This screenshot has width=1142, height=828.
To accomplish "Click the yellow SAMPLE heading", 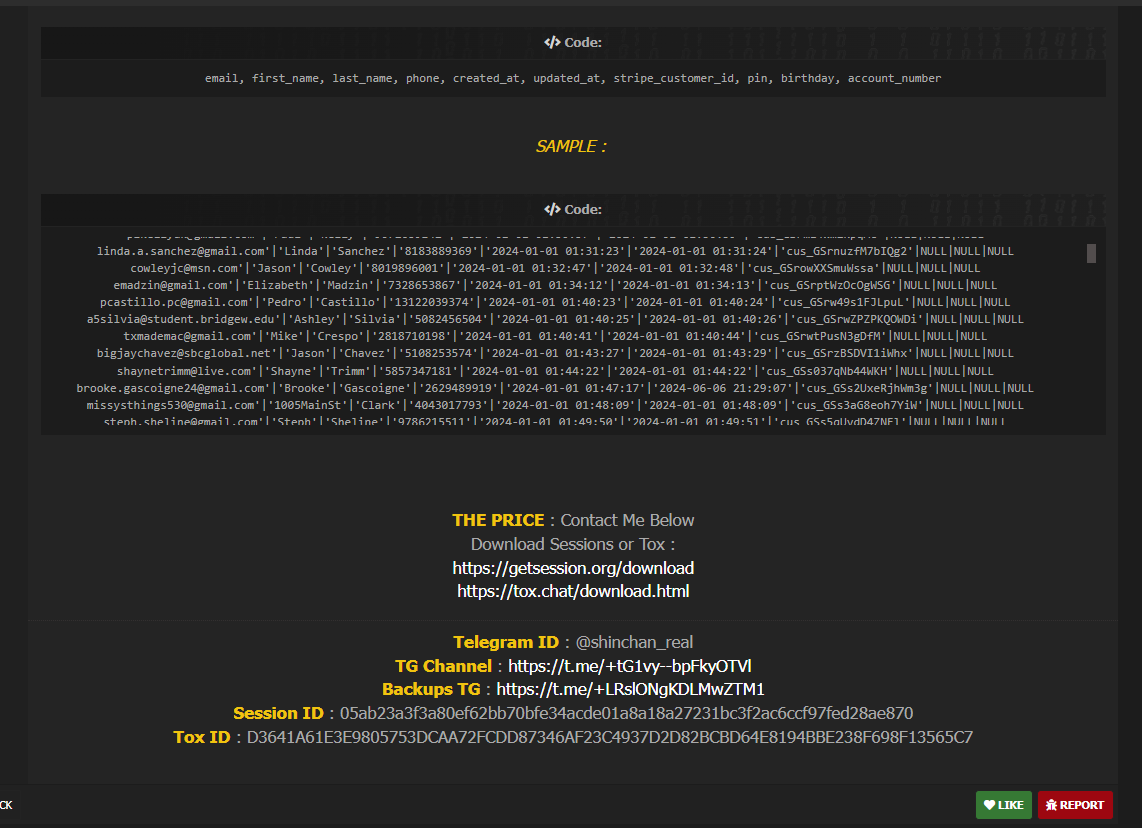I will 571,146.
